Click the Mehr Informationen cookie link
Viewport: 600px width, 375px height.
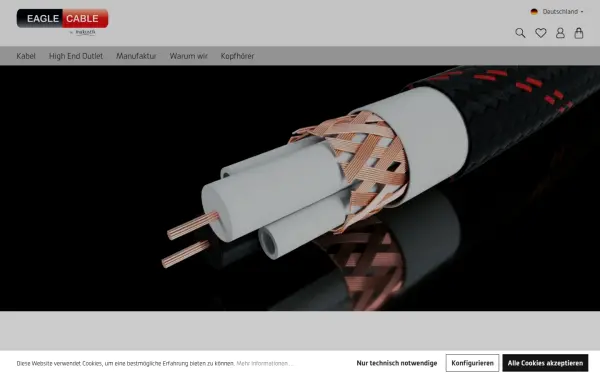tap(264, 363)
